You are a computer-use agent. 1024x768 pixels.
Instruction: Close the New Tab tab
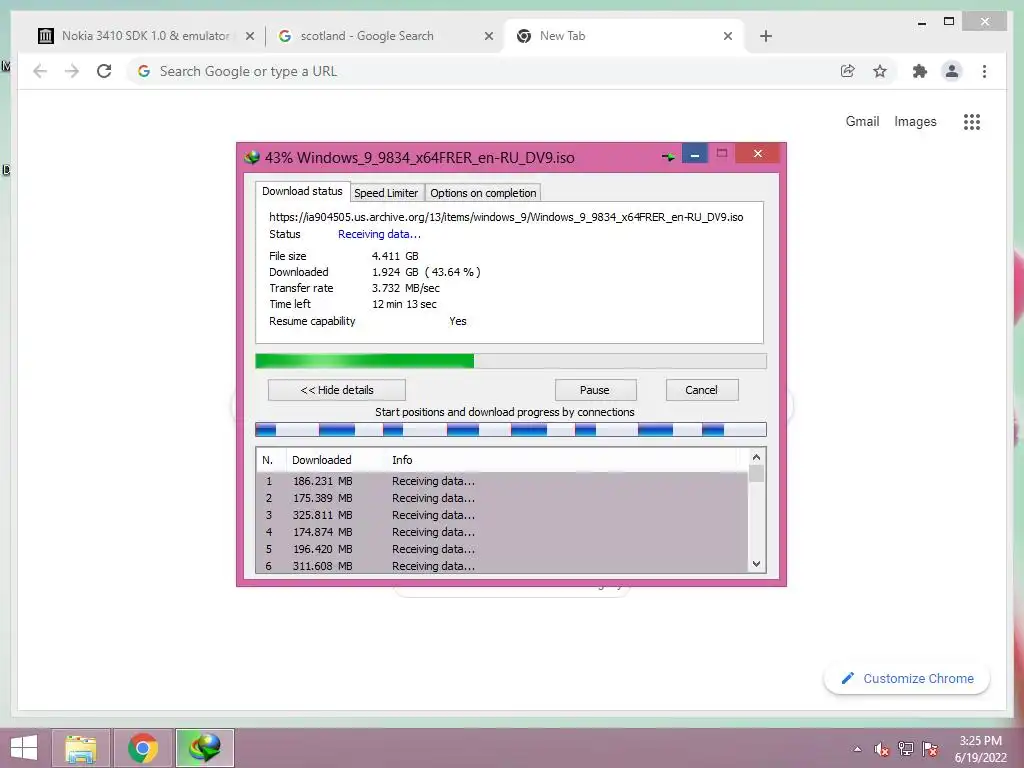(728, 36)
